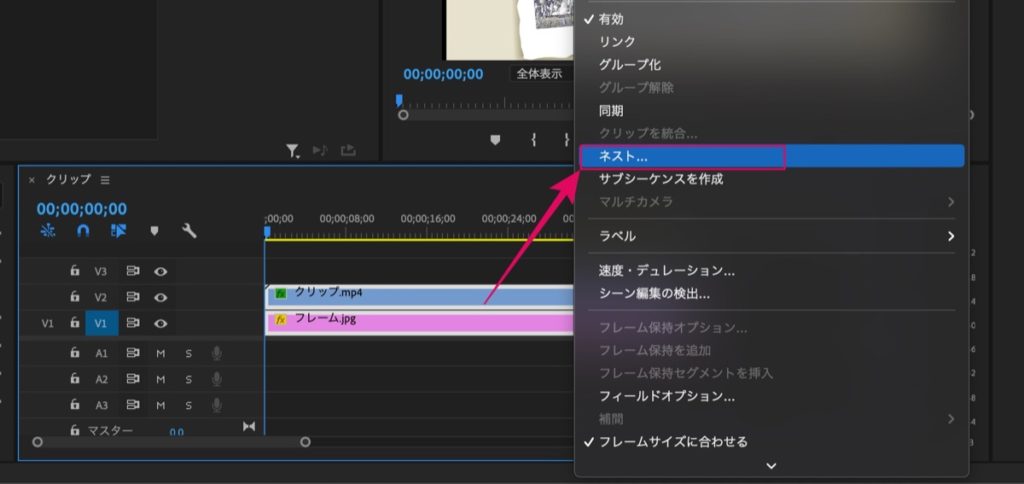Toggle the timeline snap magnet icon
1024x484 pixels.
pyautogui.click(x=83, y=231)
